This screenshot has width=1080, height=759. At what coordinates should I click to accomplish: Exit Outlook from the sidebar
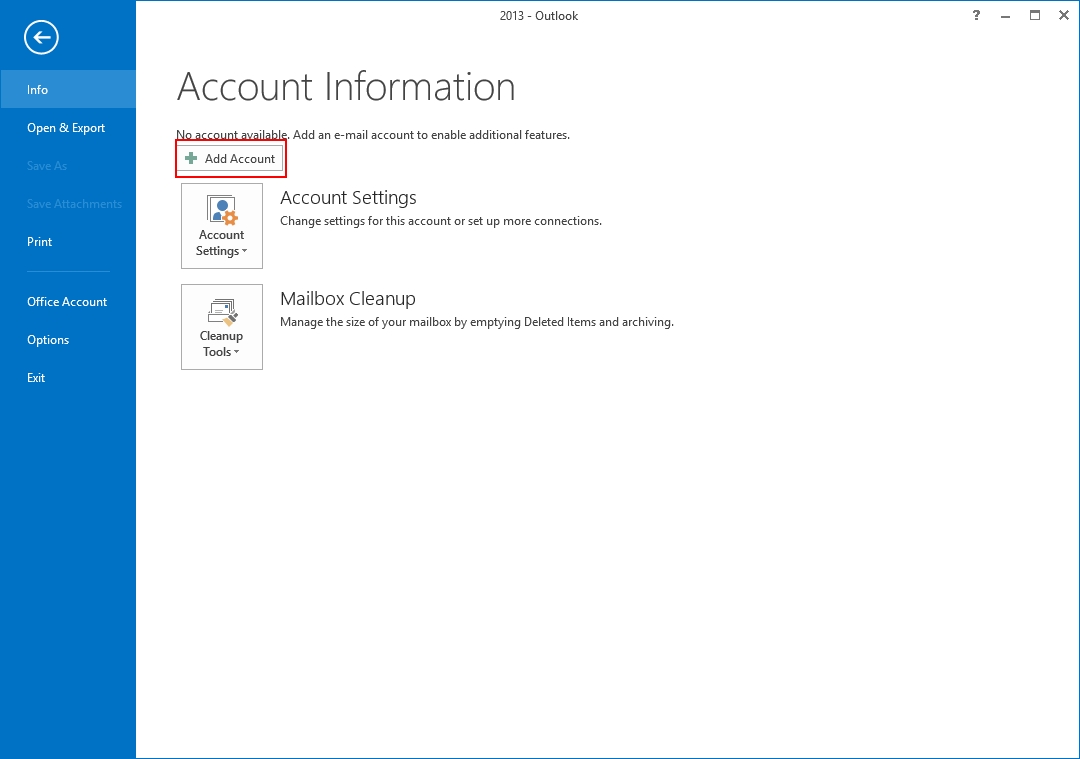[x=35, y=377]
